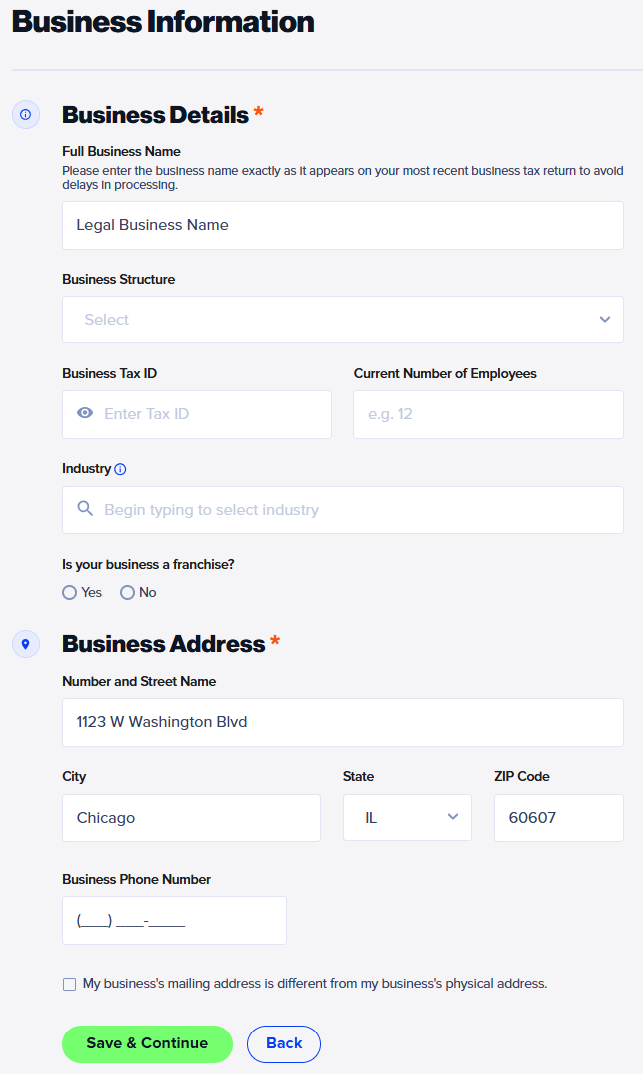
Task: Click the Back button
Action: [283, 1043]
